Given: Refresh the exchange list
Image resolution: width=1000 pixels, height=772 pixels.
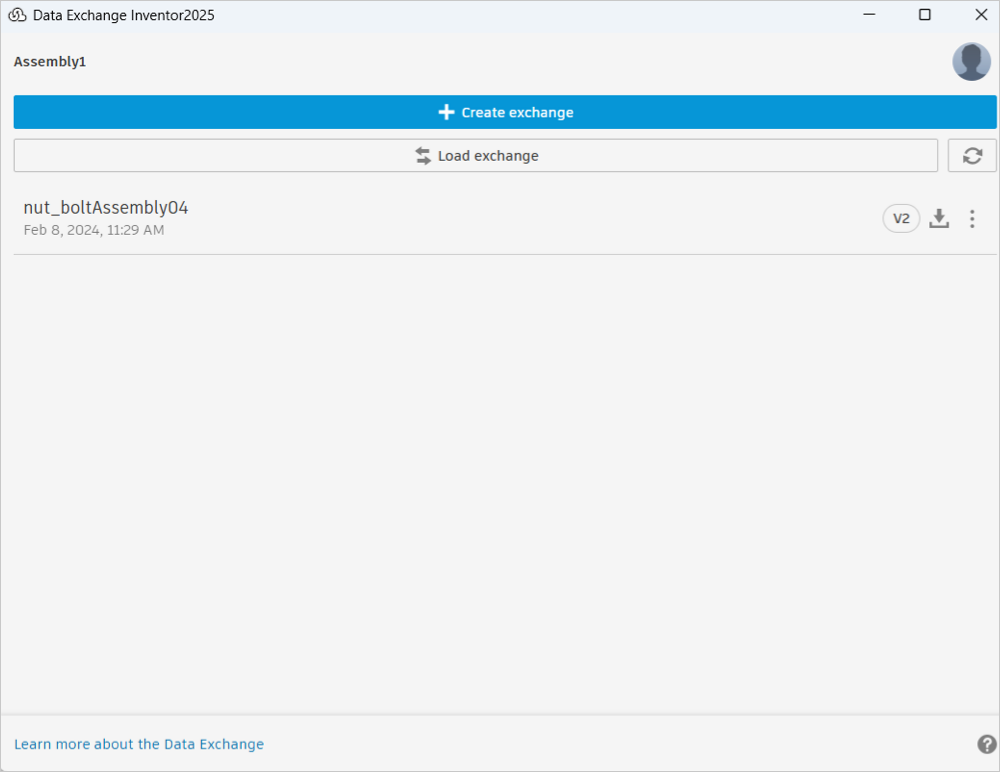Looking at the screenshot, I should pos(972,156).
